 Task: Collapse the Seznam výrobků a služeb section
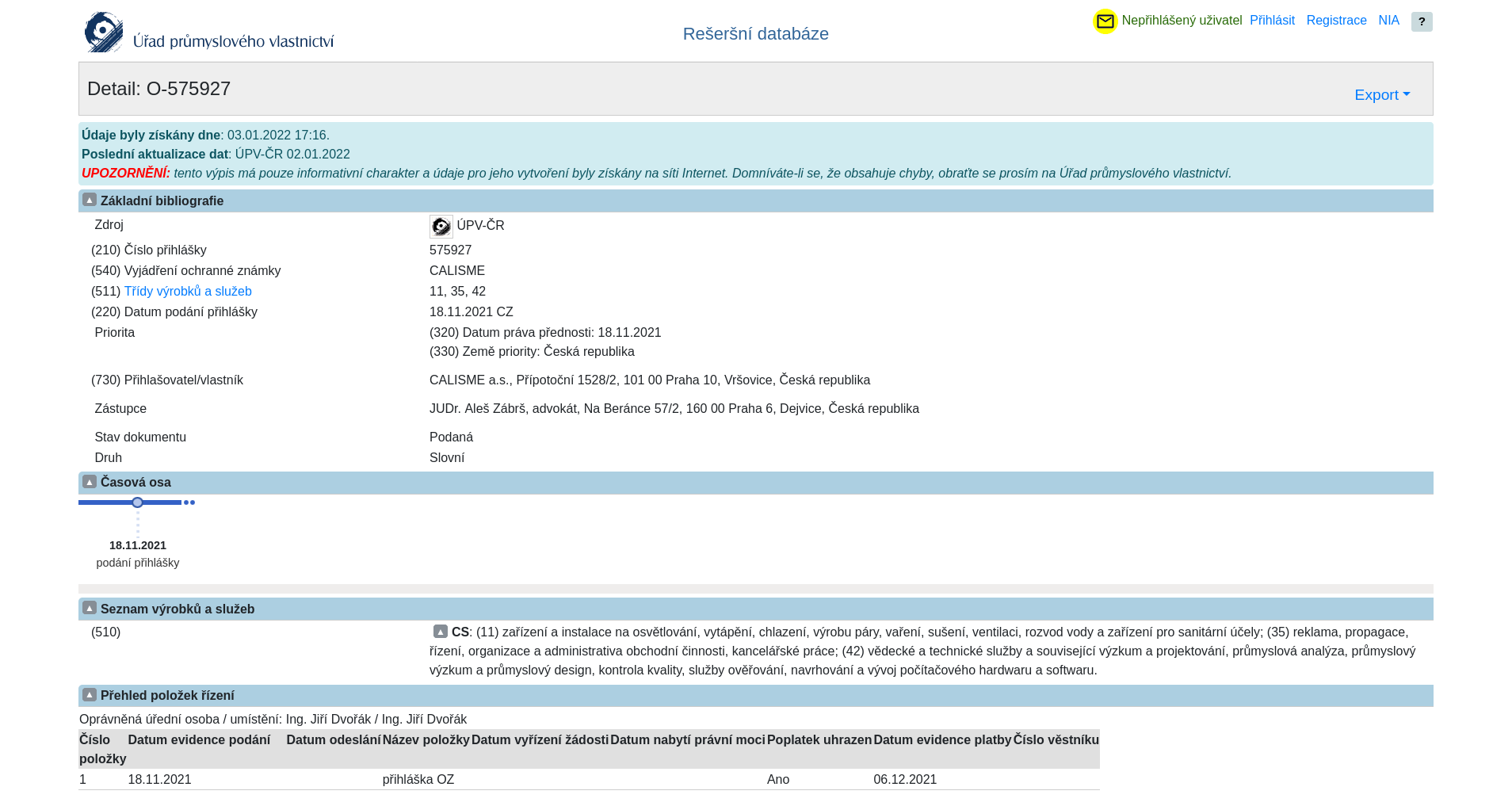tap(90, 608)
